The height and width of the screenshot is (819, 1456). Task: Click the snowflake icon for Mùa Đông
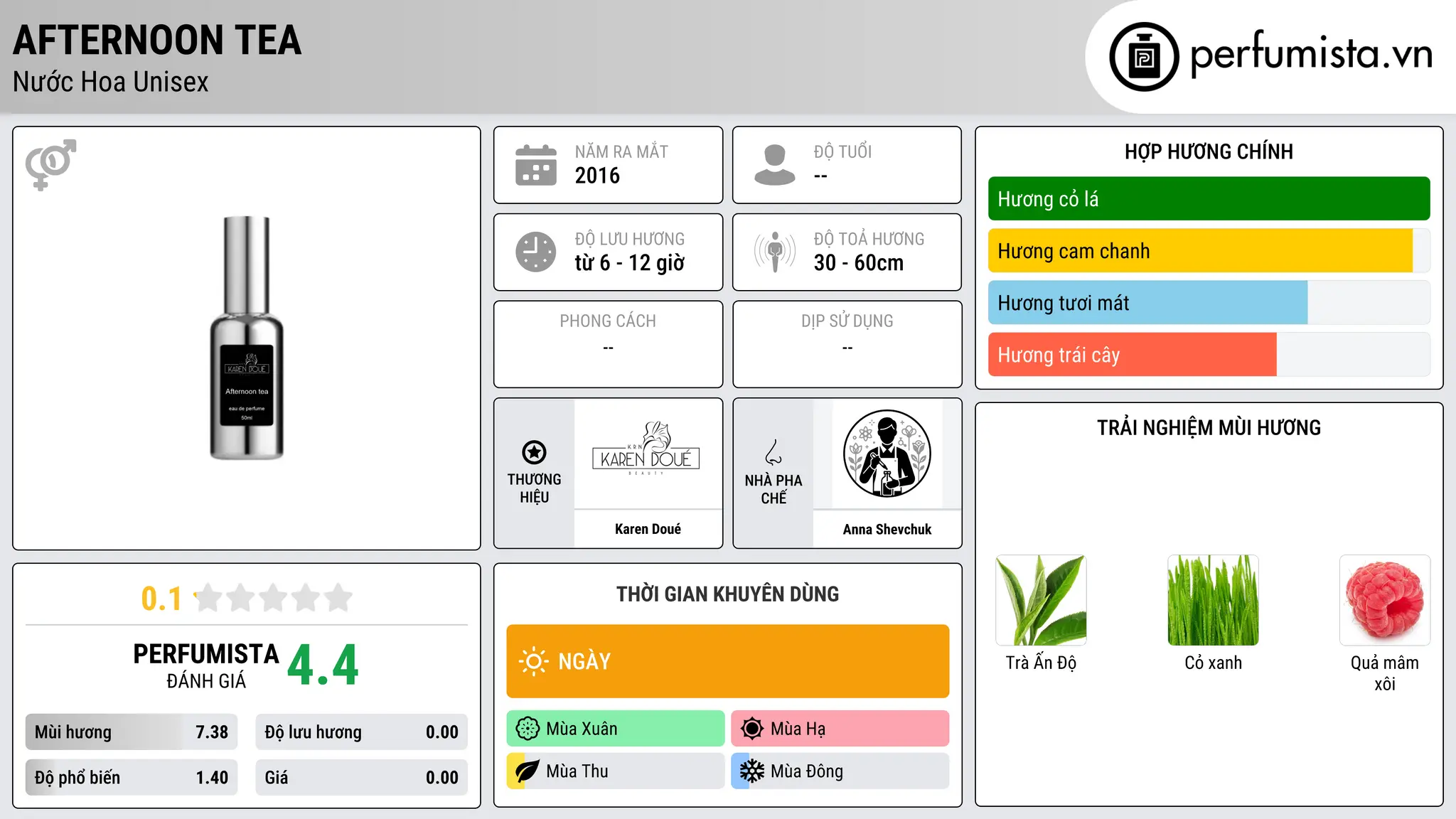coord(752,771)
